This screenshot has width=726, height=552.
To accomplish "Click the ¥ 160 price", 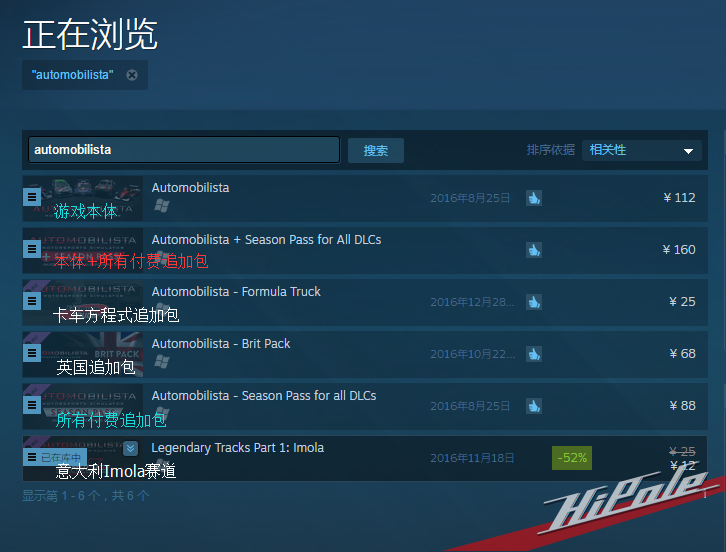I will [679, 250].
